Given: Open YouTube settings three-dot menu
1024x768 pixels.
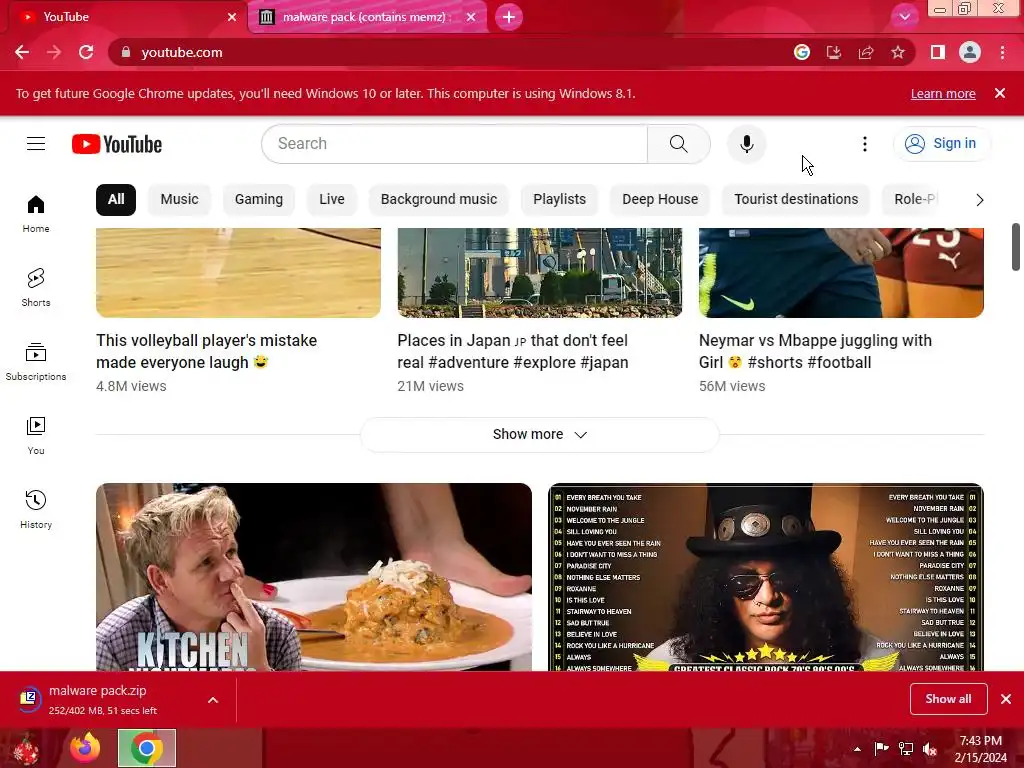Looking at the screenshot, I should click(x=865, y=144).
